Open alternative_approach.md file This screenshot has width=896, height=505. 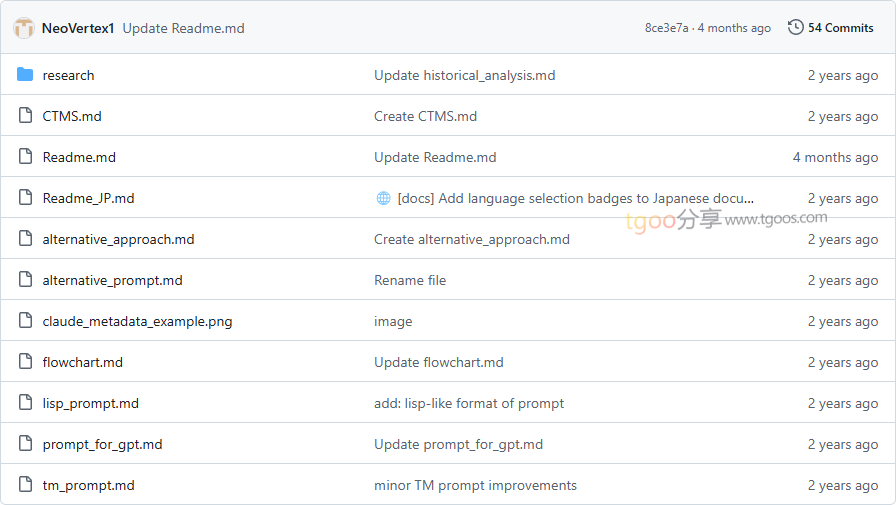click(118, 239)
